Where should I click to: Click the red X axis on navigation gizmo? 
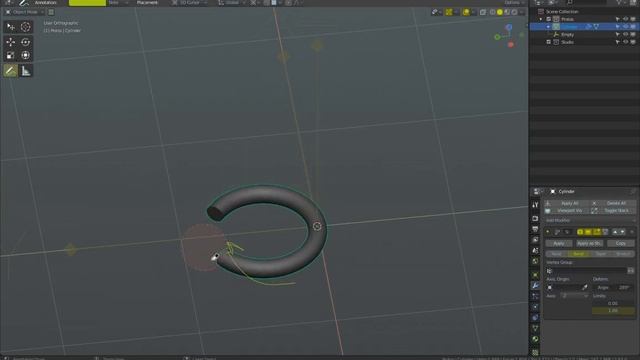tap(511, 44)
